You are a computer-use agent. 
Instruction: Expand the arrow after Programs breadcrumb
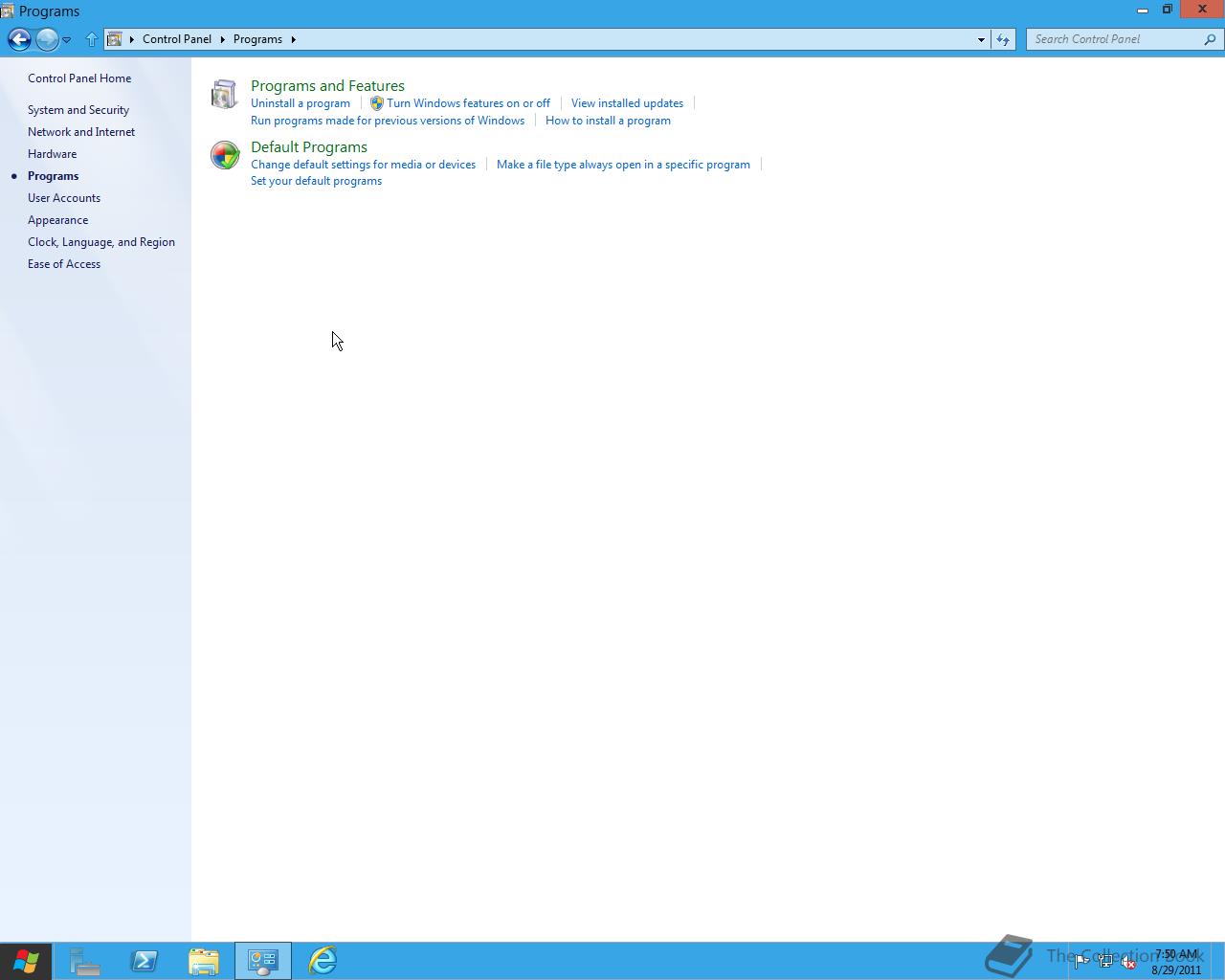pyautogui.click(x=293, y=39)
